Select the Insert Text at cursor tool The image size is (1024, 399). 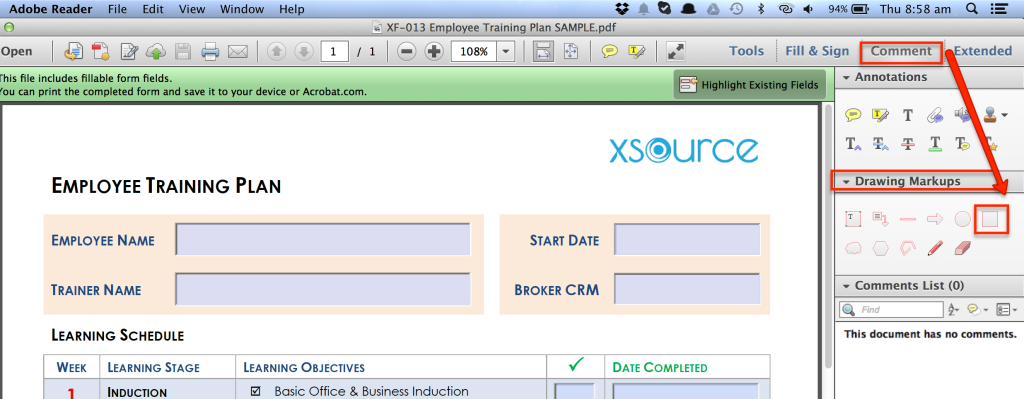coord(853,144)
